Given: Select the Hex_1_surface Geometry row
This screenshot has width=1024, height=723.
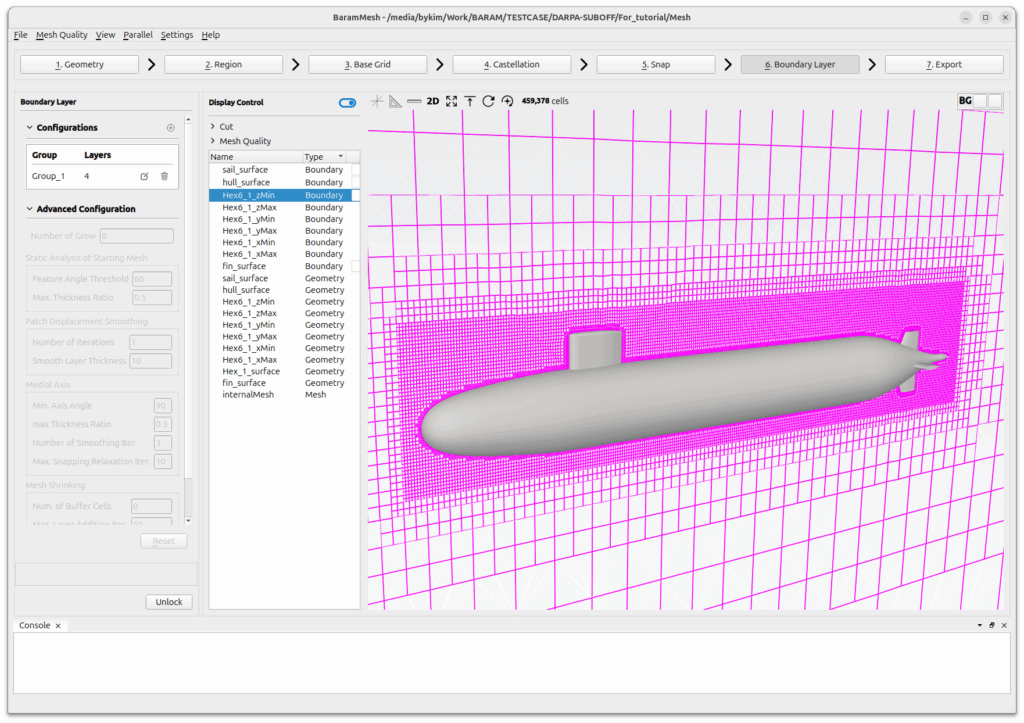Looking at the screenshot, I should [284, 372].
